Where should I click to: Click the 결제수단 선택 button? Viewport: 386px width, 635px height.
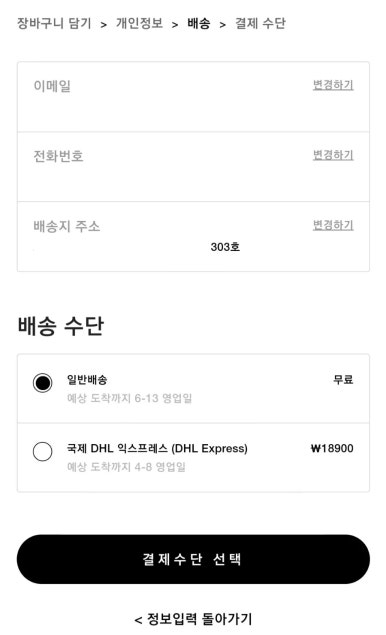pos(193,559)
